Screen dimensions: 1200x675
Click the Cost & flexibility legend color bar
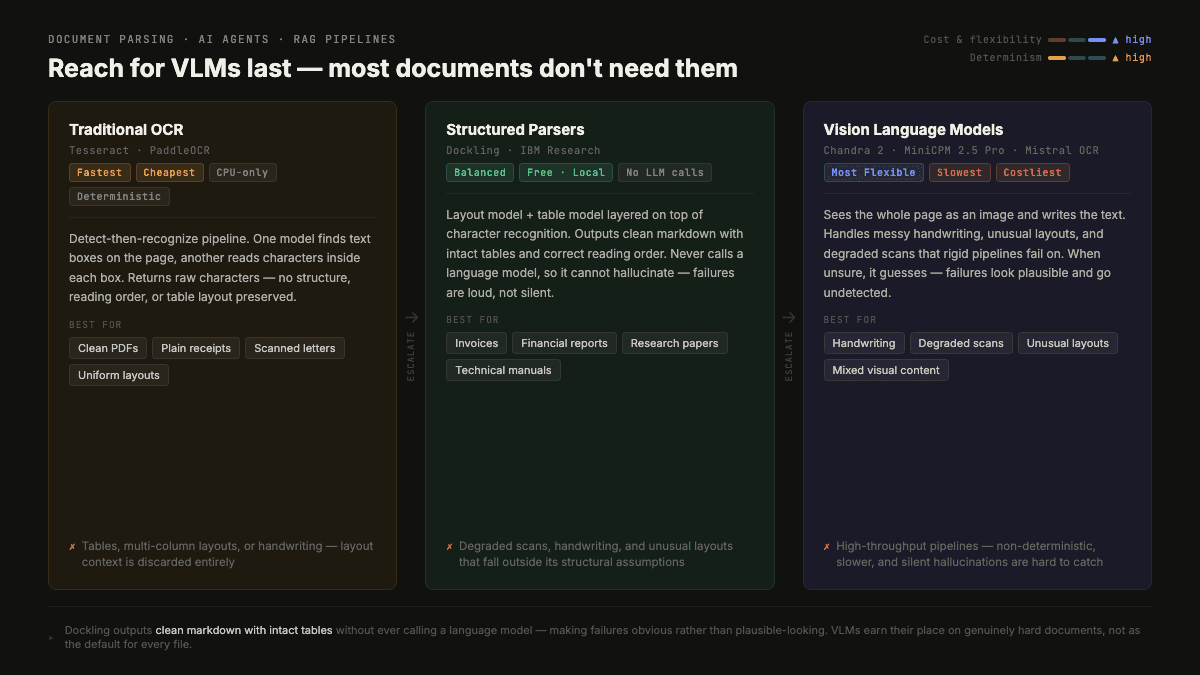(x=1077, y=40)
